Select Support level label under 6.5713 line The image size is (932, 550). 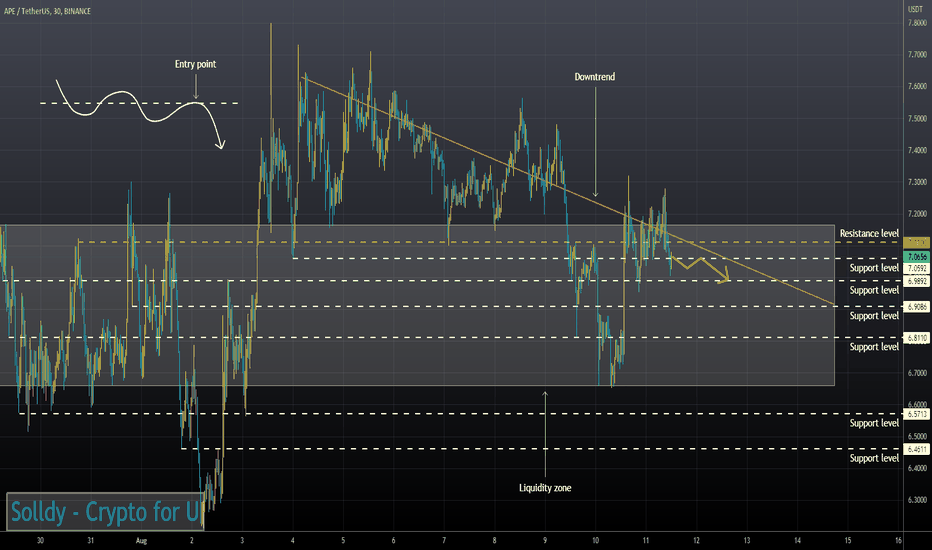874,423
